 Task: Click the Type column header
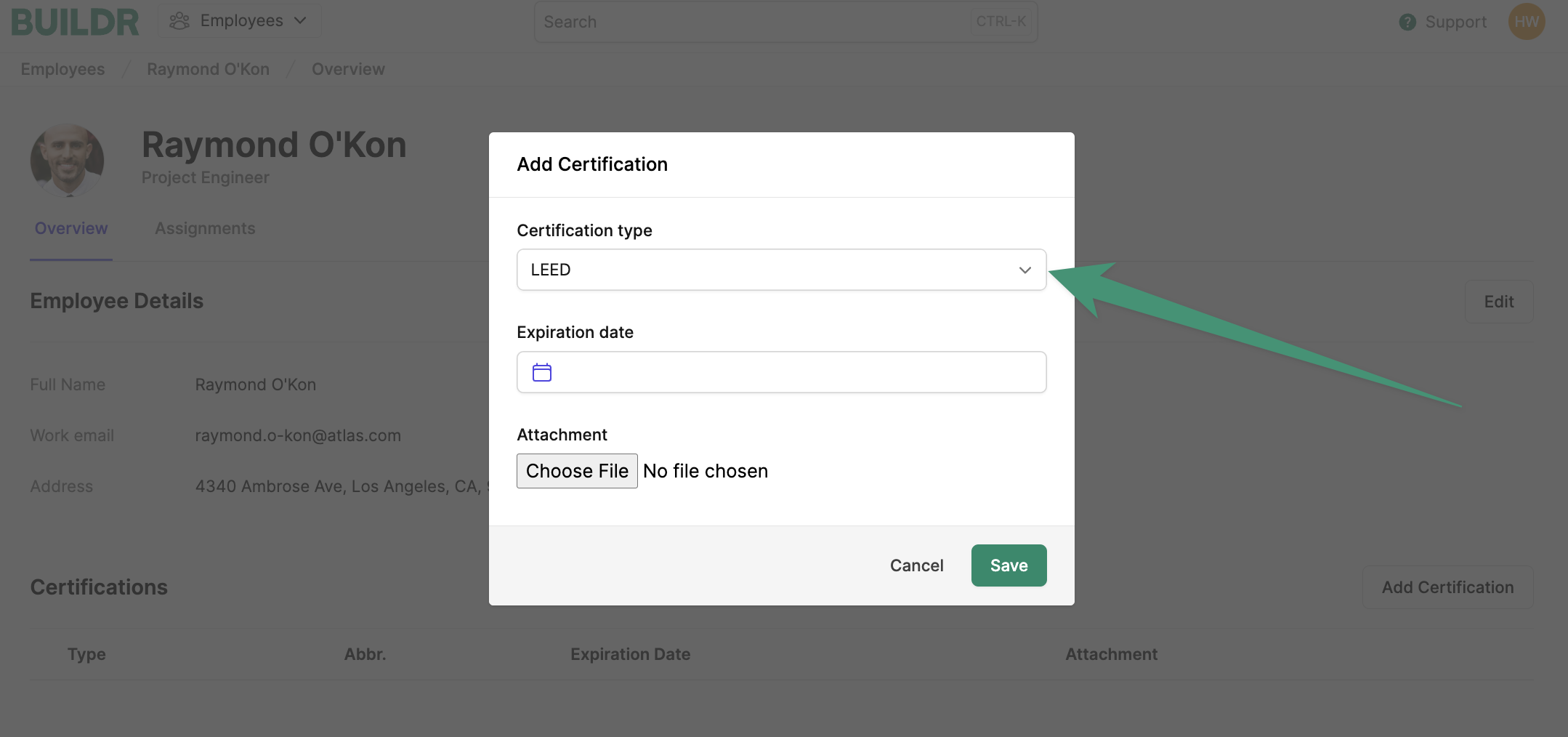pos(86,654)
